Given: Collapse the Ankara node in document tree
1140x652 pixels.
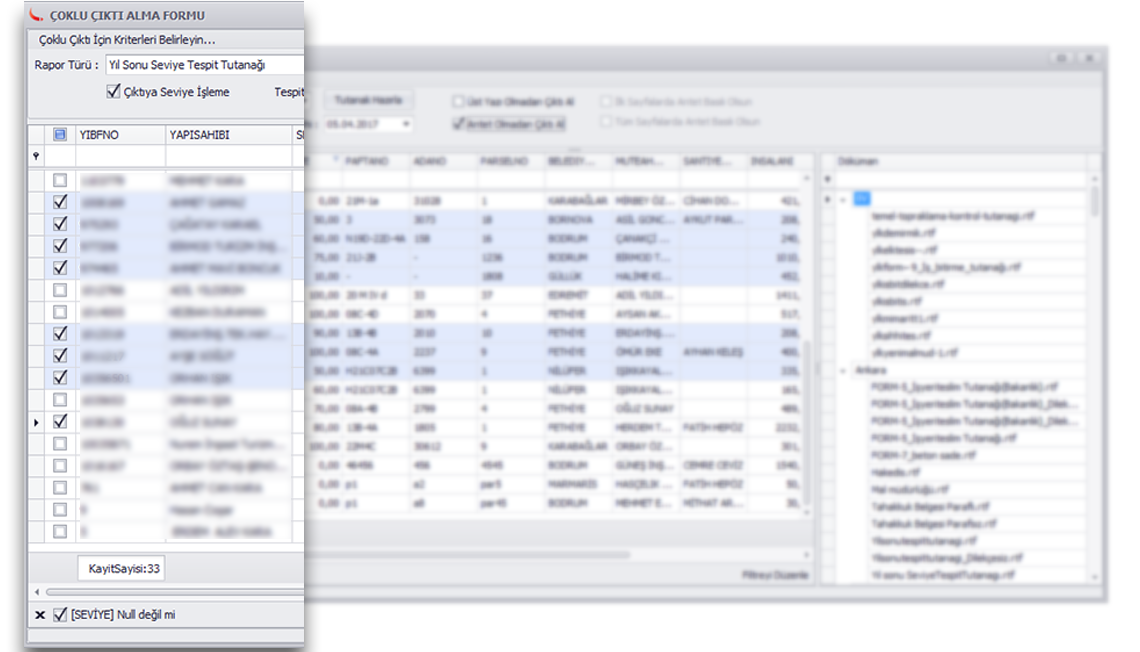Looking at the screenshot, I should (843, 370).
